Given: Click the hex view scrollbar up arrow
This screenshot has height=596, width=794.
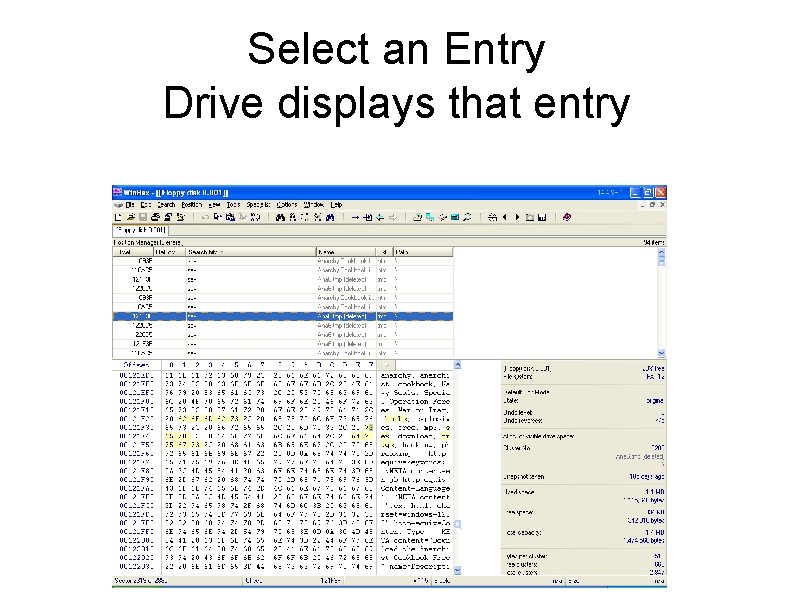Looking at the screenshot, I should click(457, 365).
